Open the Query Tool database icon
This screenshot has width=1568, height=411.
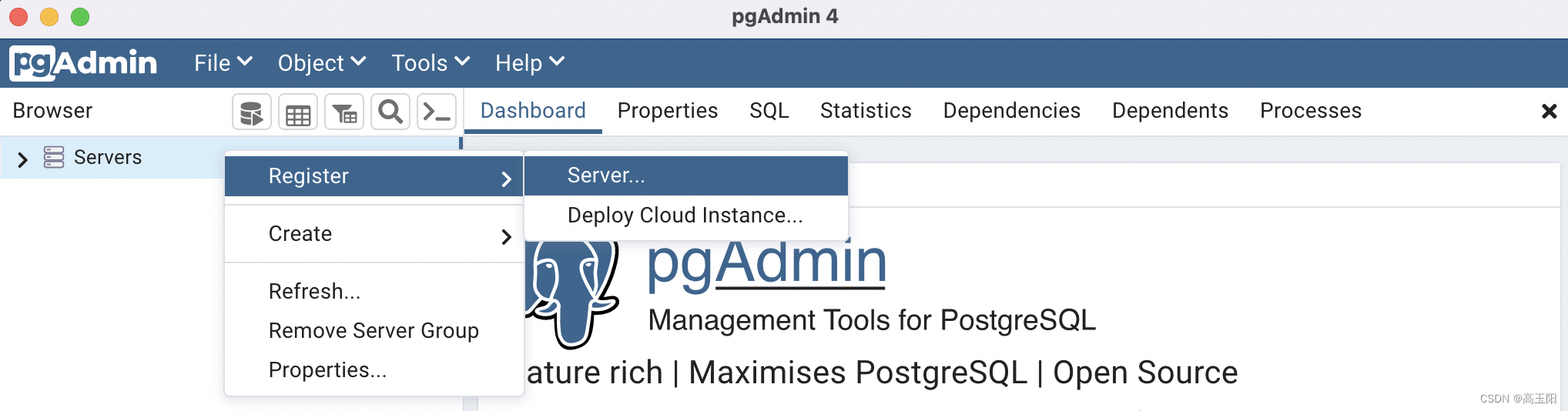point(252,112)
